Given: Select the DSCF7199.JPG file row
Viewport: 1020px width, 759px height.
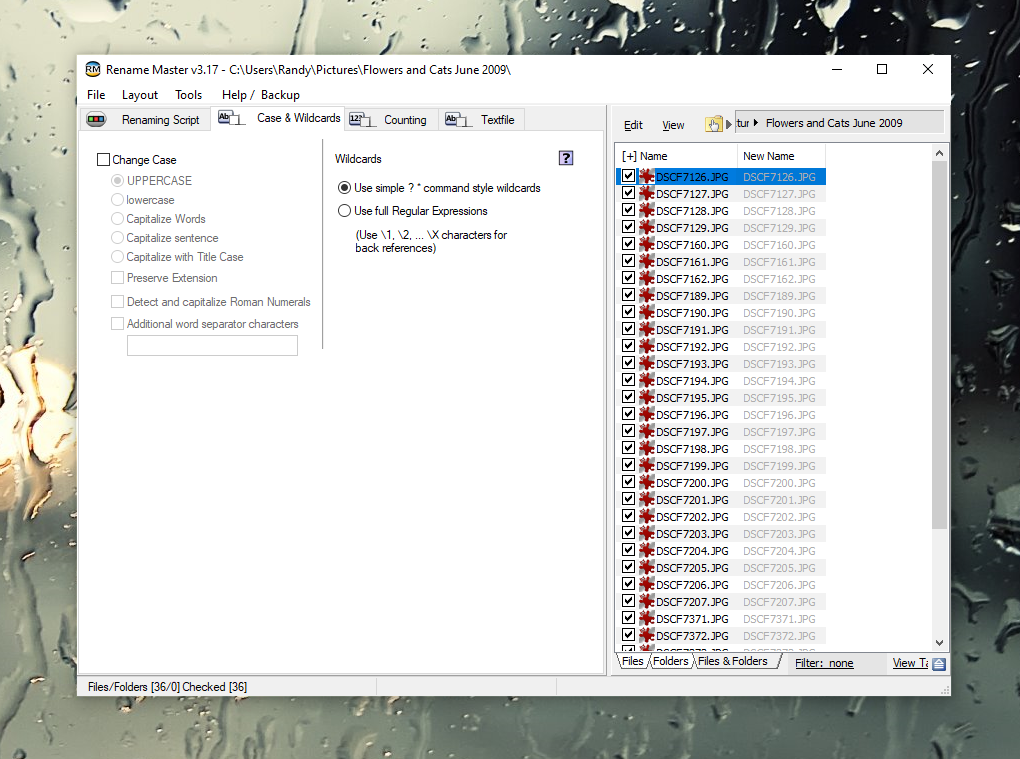Looking at the screenshot, I should pyautogui.click(x=720, y=466).
